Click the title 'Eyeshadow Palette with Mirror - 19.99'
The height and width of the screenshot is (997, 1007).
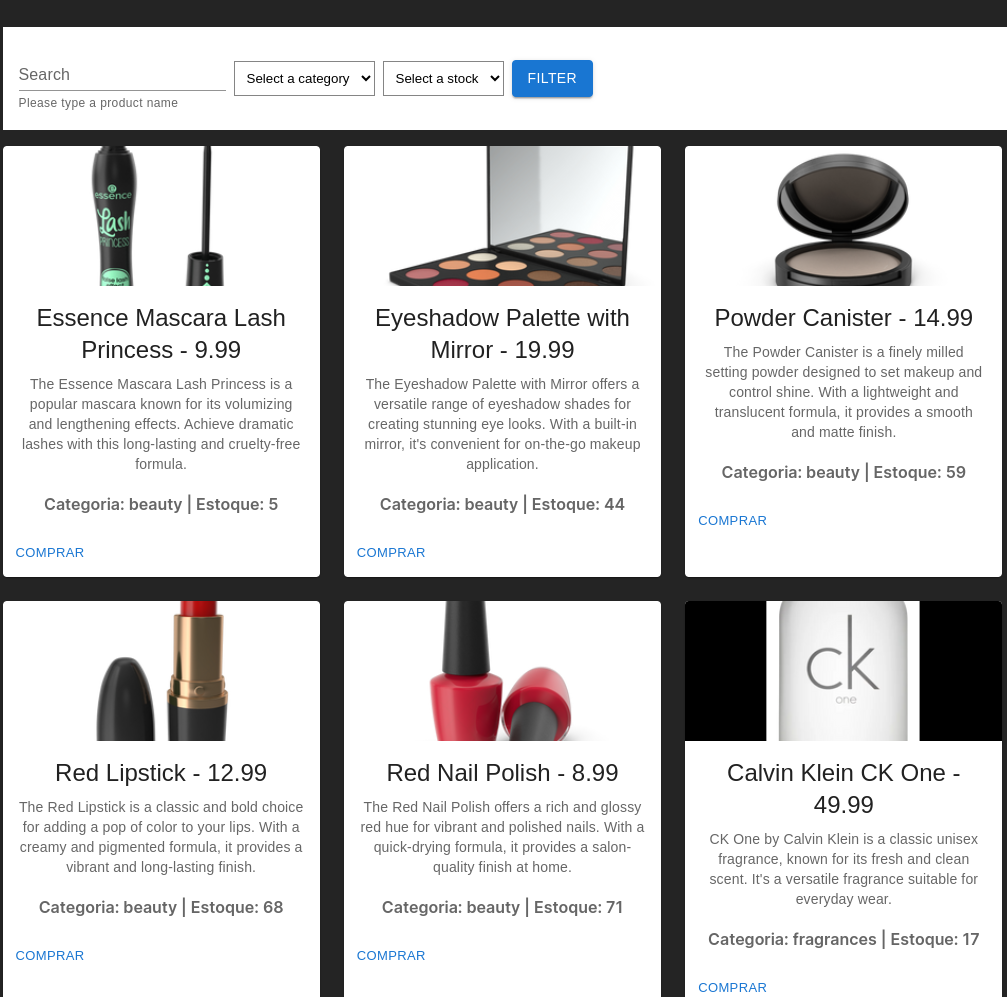[x=502, y=334]
